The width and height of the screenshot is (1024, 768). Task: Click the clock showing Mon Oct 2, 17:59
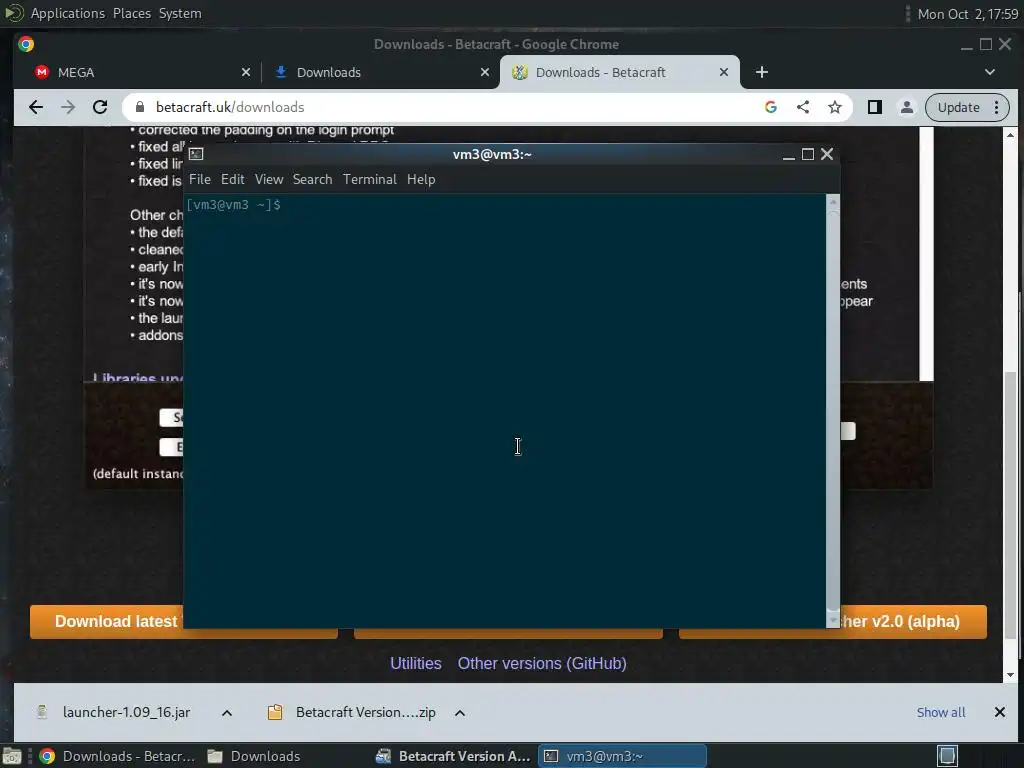tap(967, 13)
